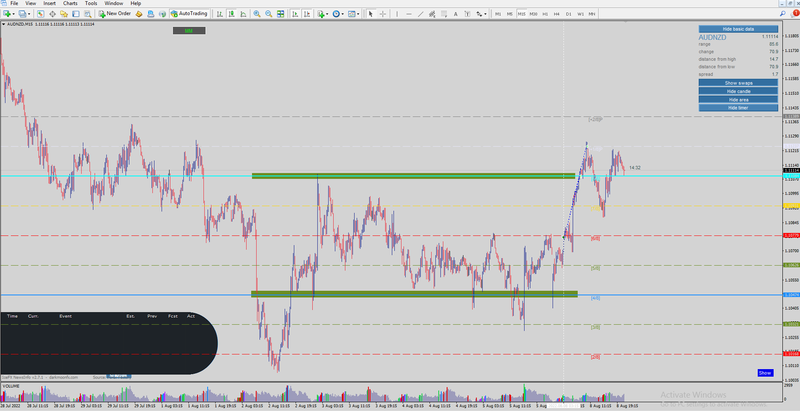Viewport: 800px width, 411px height.
Task: Tile chart windows using grid icon
Action: [x=280, y=14]
